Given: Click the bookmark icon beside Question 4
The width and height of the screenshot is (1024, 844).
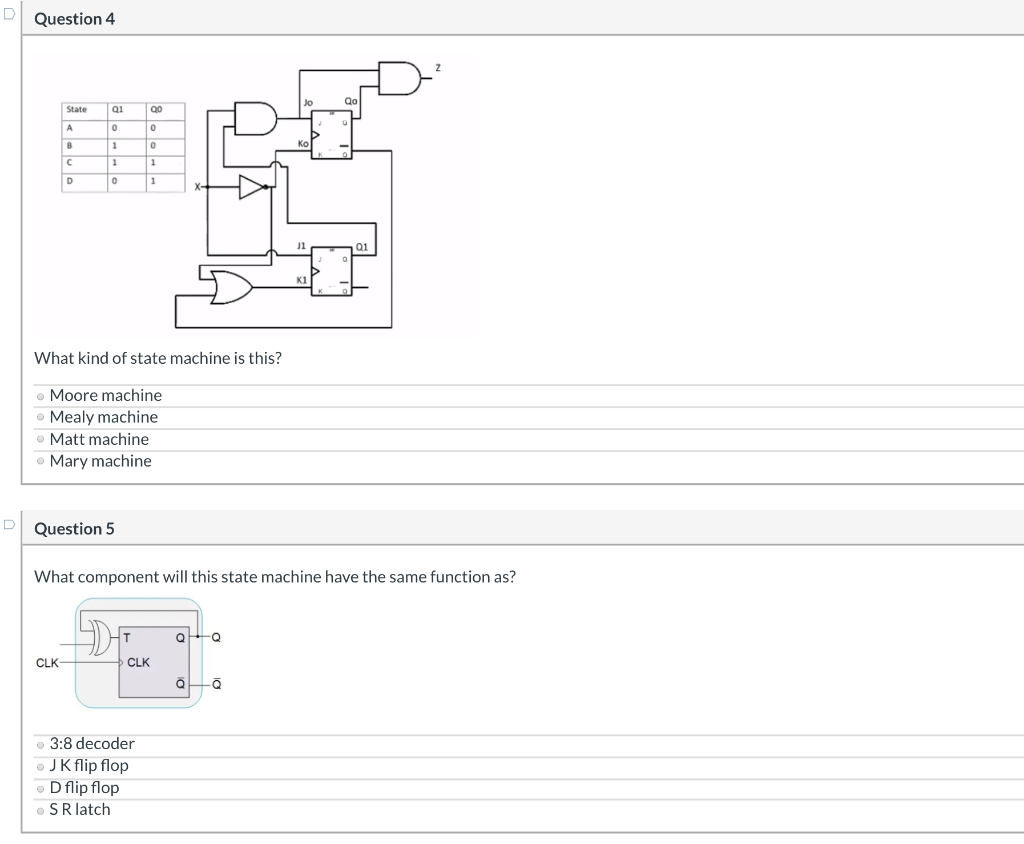Looking at the screenshot, I should pyautogui.click(x=7, y=11).
